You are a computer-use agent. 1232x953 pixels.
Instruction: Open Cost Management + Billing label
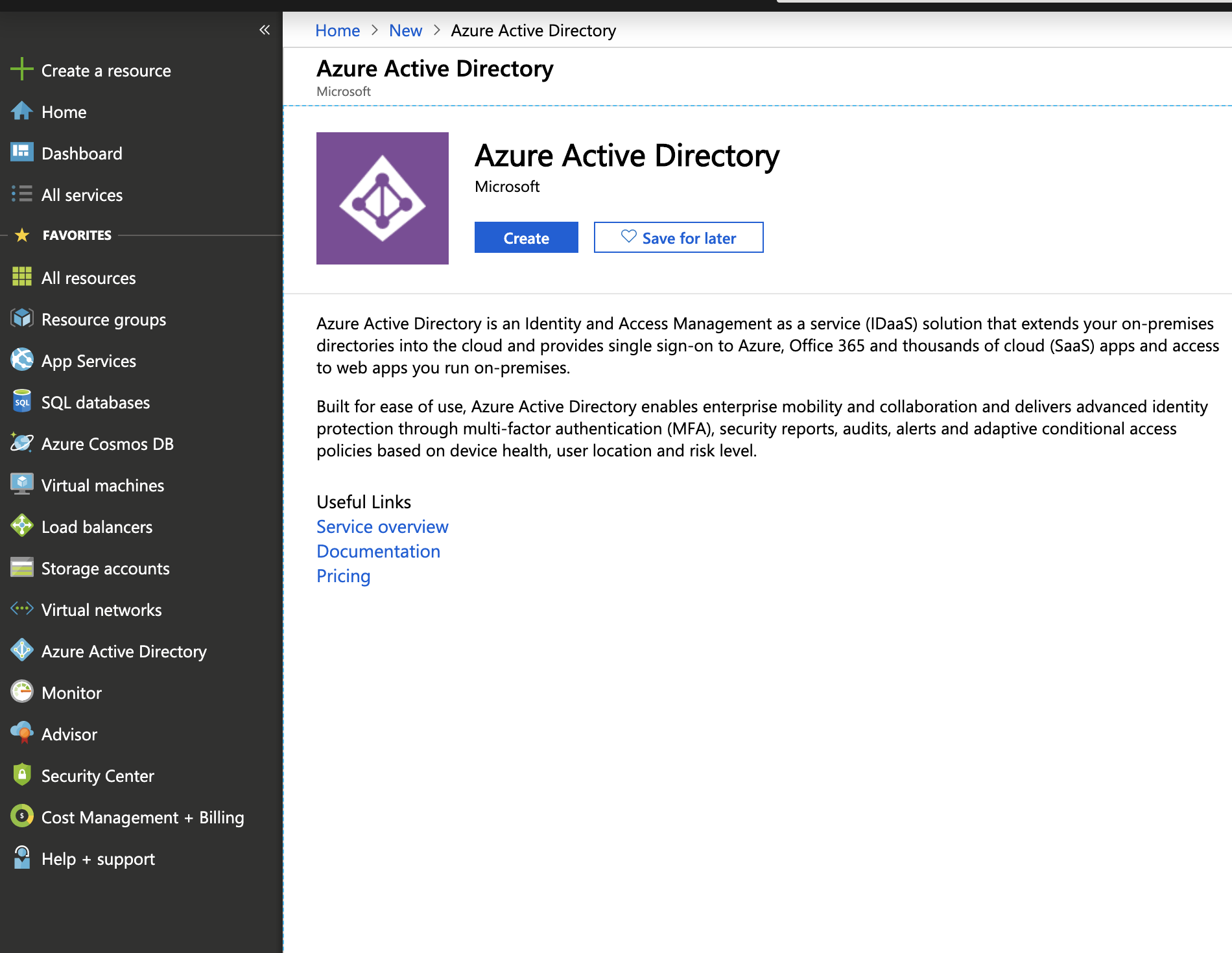143,818
